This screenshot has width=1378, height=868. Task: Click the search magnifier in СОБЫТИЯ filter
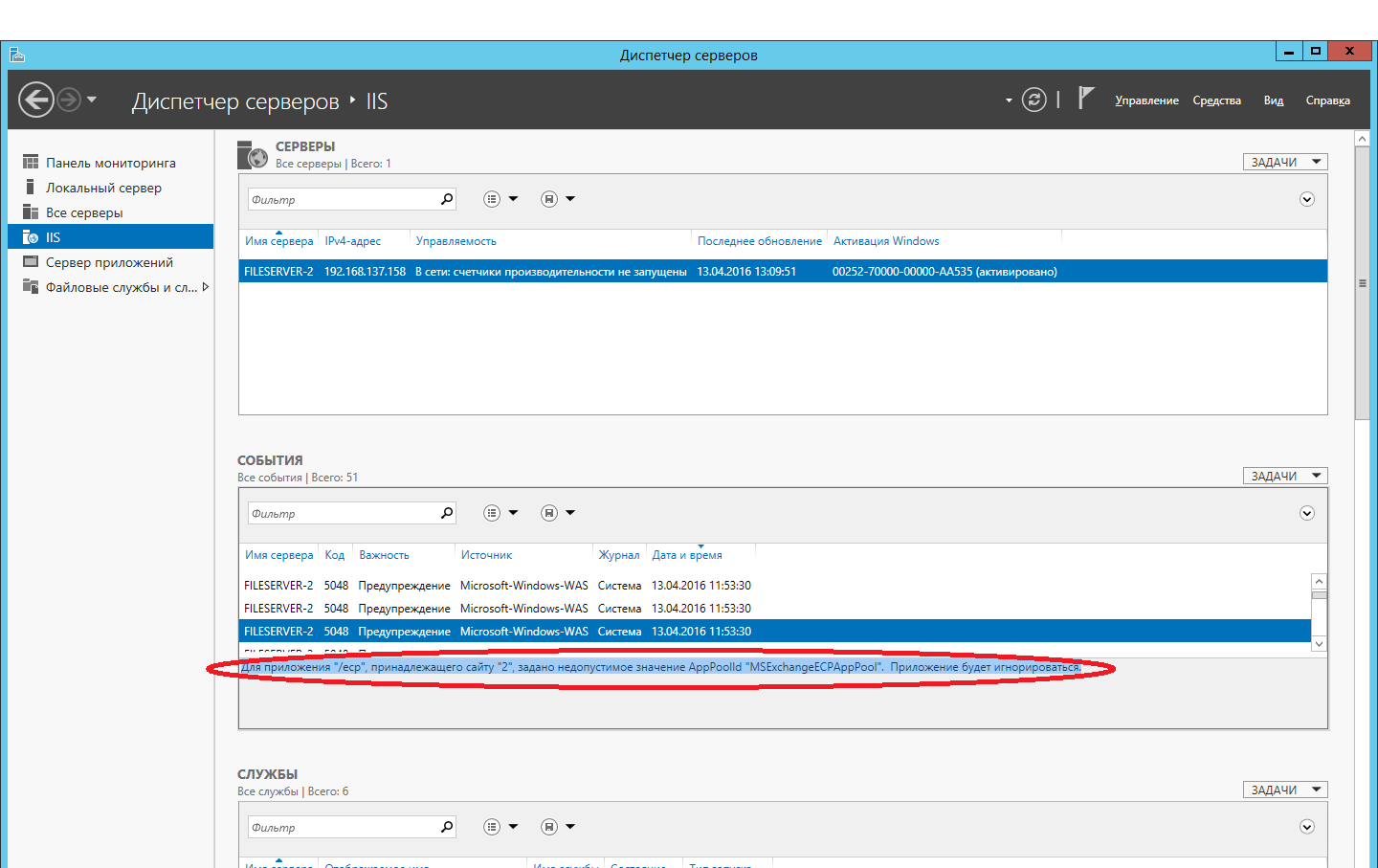click(x=447, y=513)
